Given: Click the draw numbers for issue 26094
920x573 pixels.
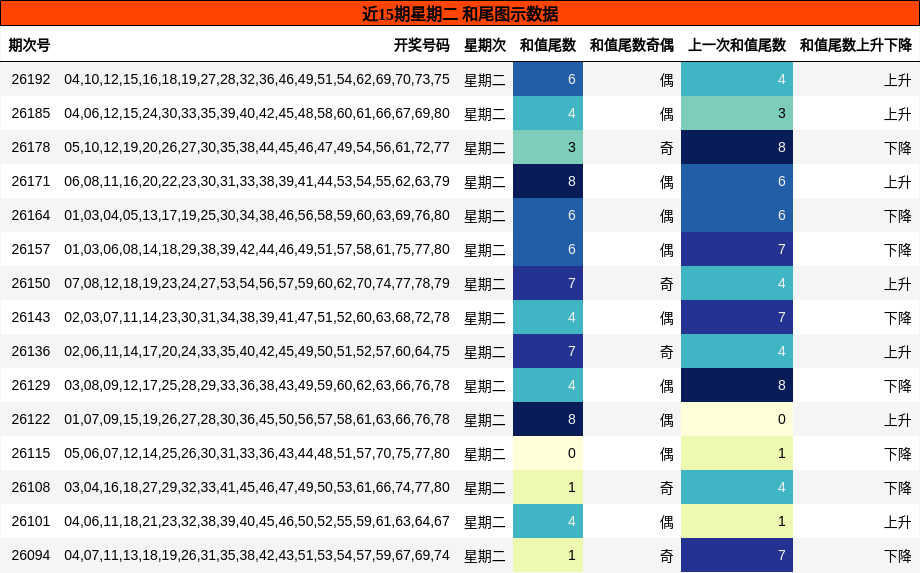Looking at the screenshot, I should [257, 555].
